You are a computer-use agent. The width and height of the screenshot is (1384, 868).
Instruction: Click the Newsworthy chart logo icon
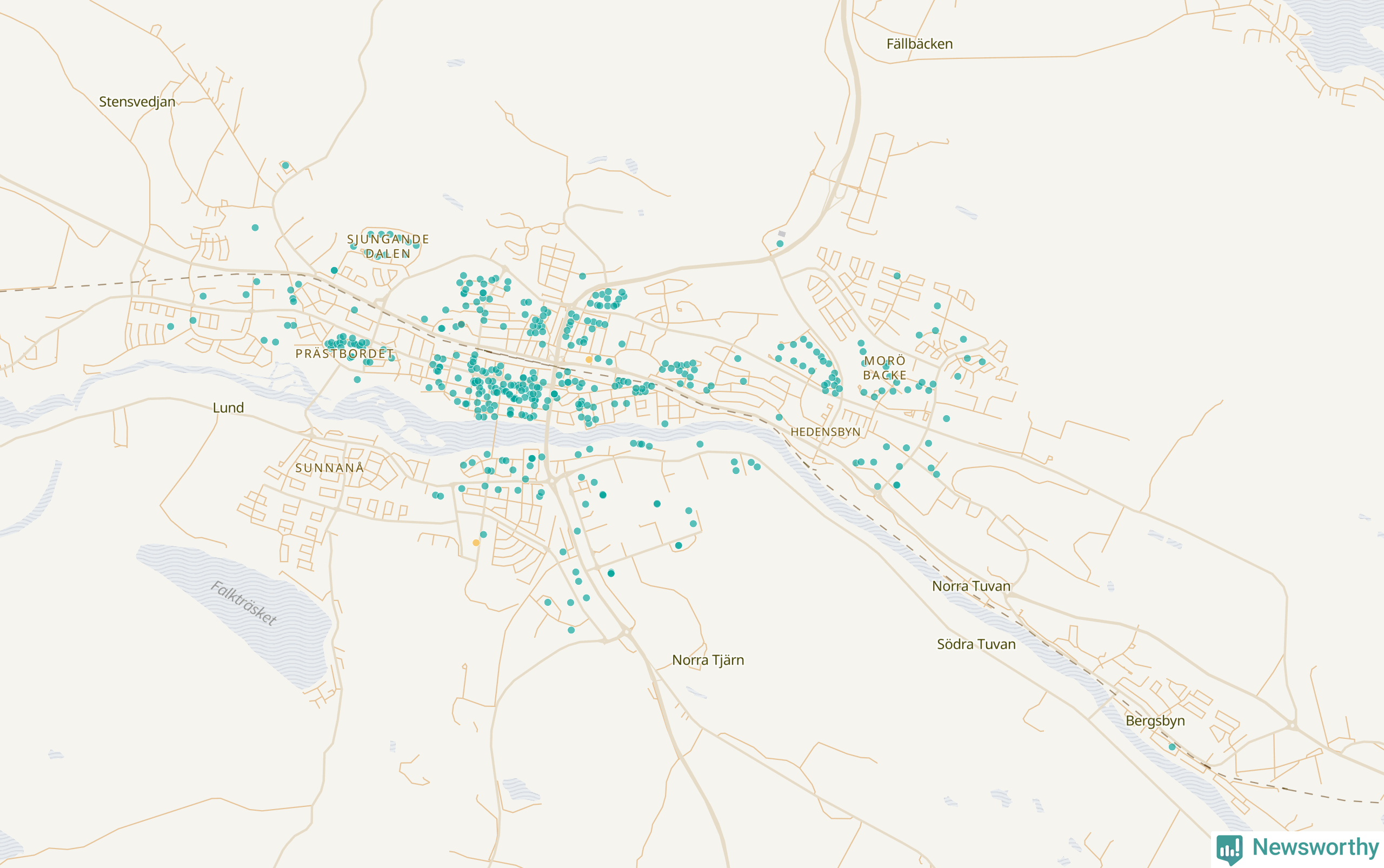coord(1229,849)
